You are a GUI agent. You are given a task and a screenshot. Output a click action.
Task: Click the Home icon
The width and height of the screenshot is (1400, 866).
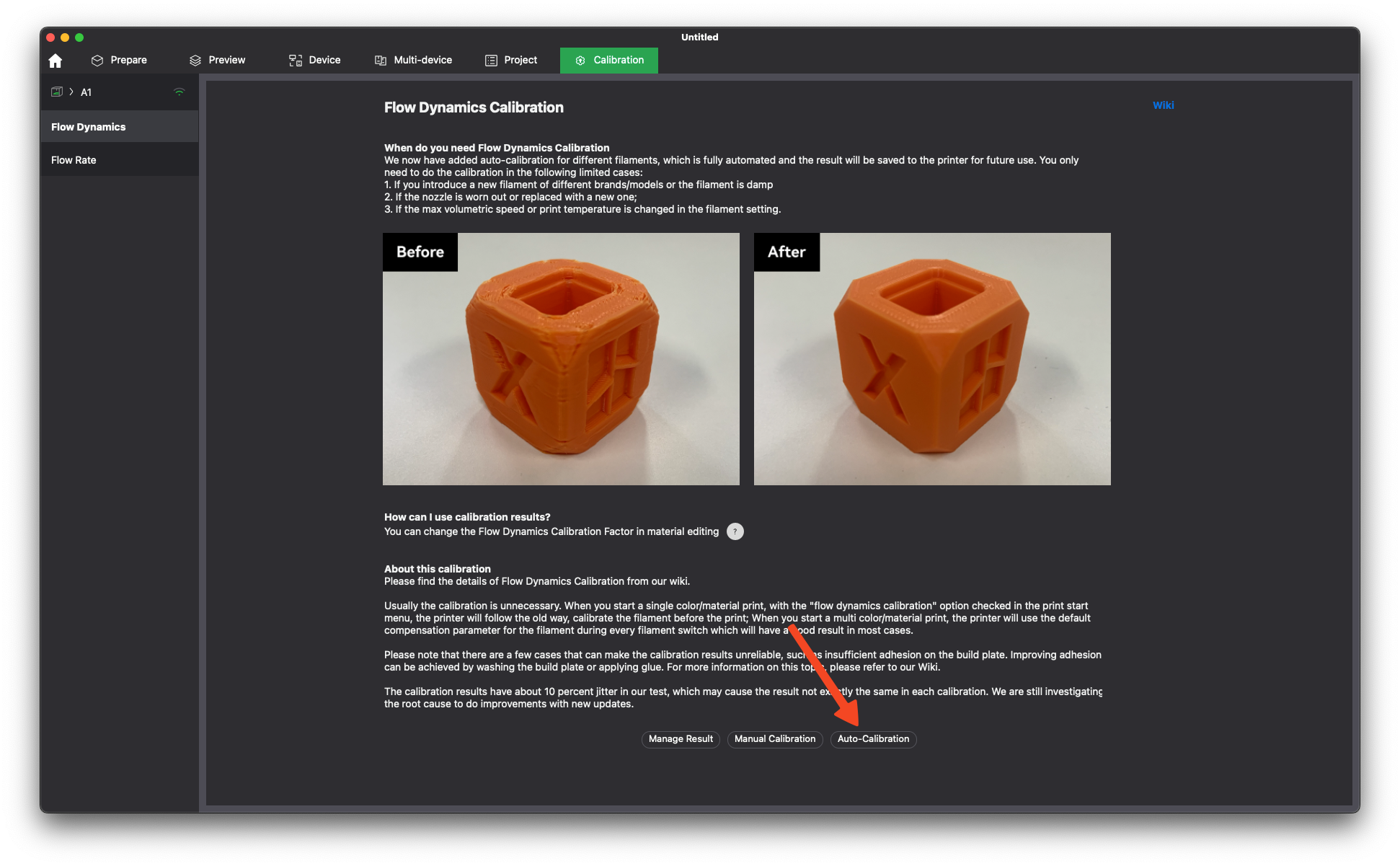56,61
